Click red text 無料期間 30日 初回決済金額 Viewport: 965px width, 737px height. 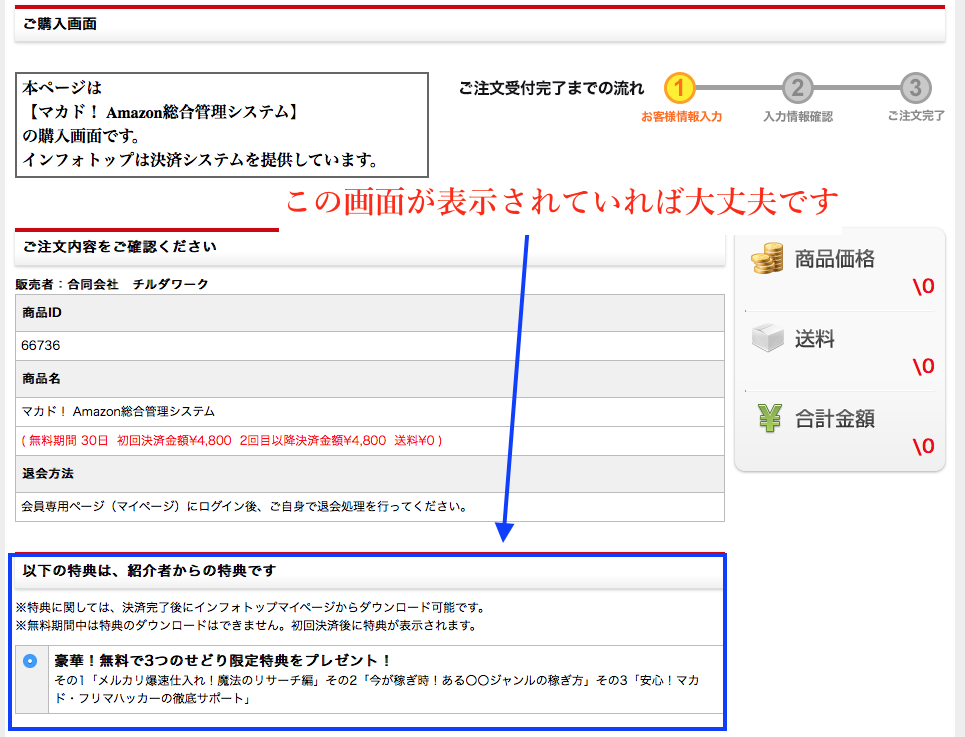[231, 440]
